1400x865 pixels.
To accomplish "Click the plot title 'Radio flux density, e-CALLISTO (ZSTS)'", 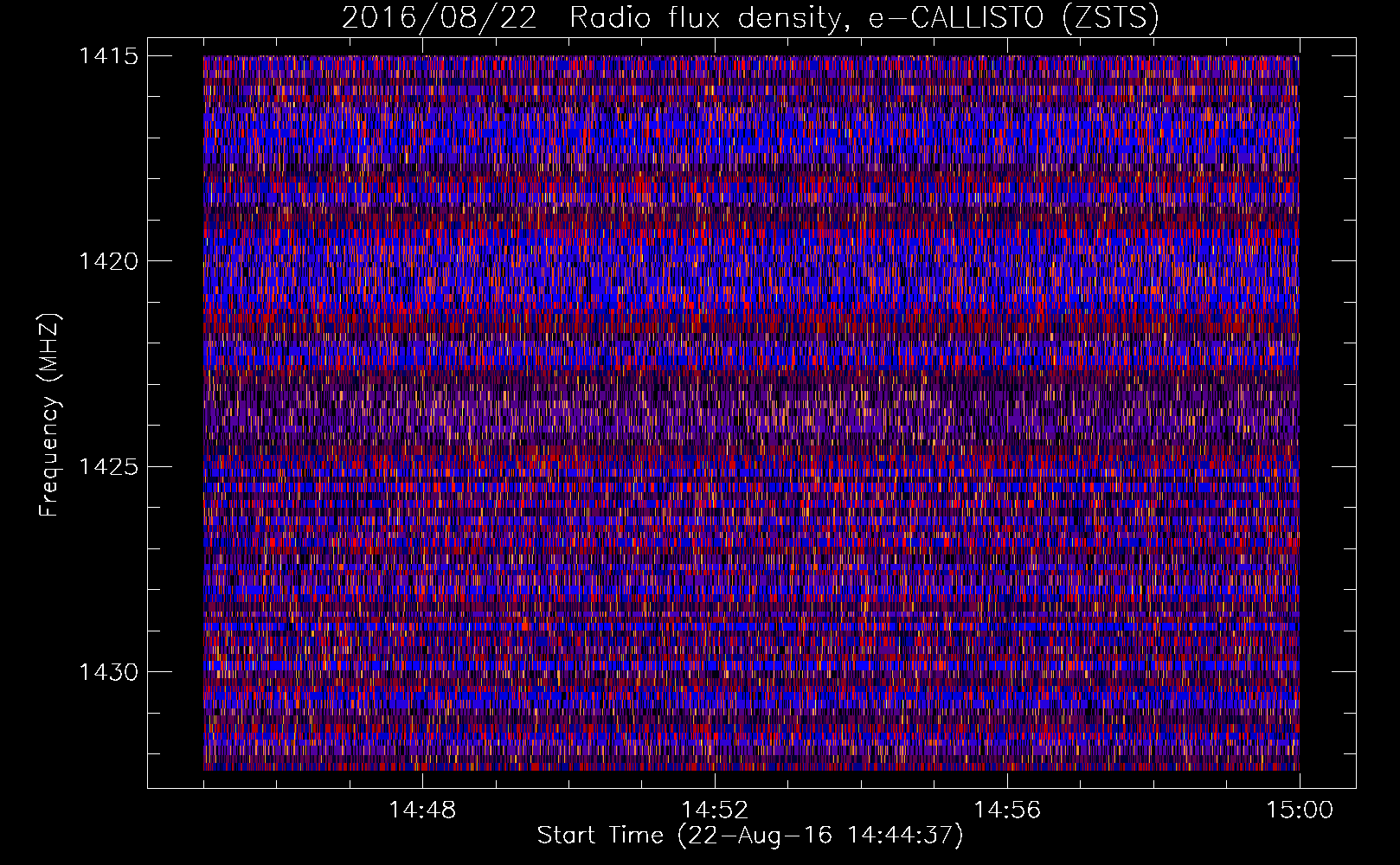I will tap(864, 17).
